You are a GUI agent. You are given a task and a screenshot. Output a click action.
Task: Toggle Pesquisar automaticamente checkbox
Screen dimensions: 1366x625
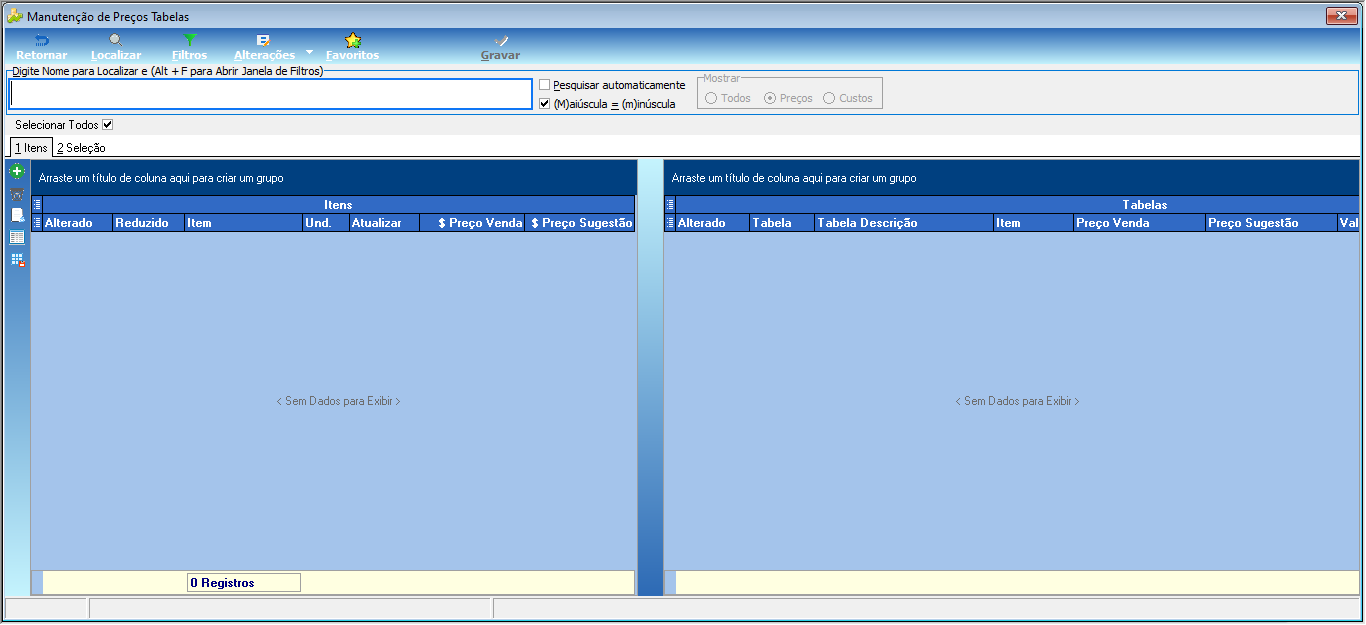(x=545, y=85)
